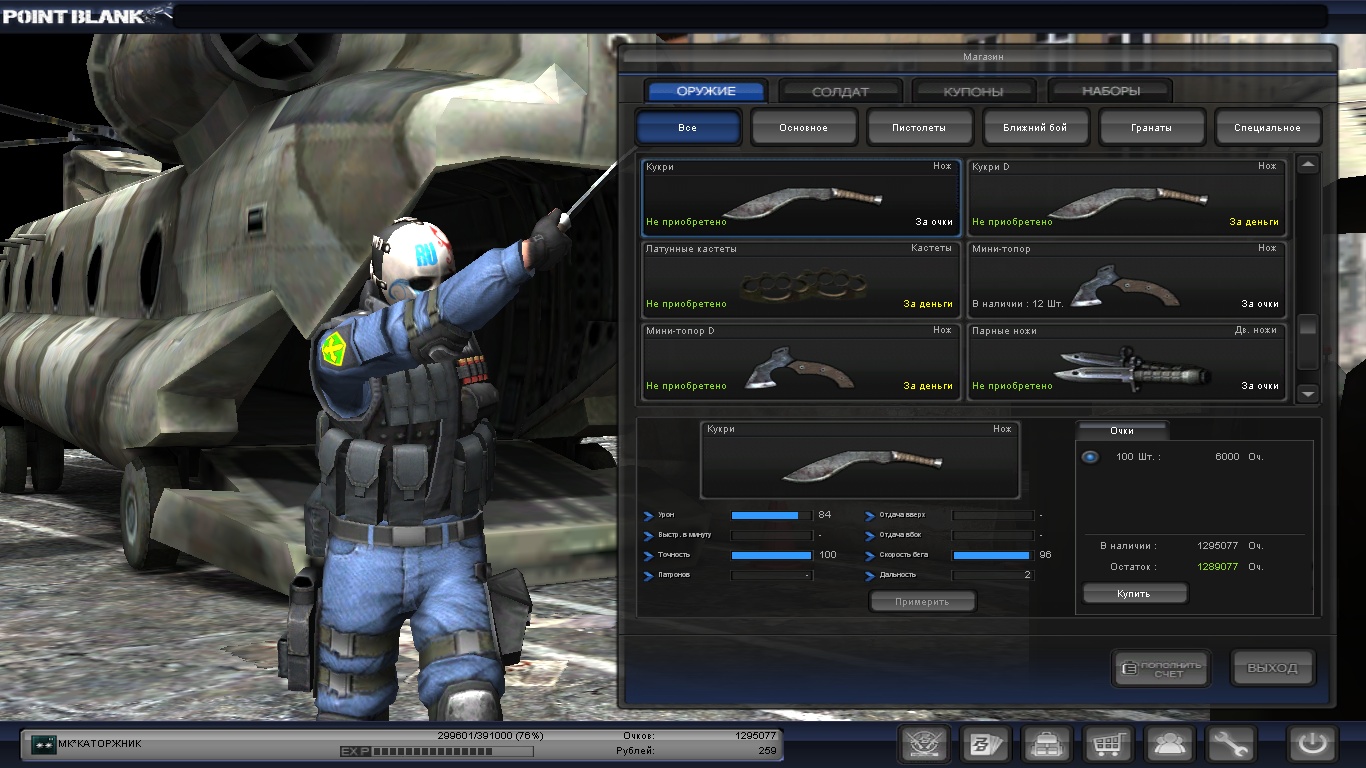Click the Рублей balance value 259
Image resolution: width=1366 pixels, height=768 pixels.
click(767, 750)
